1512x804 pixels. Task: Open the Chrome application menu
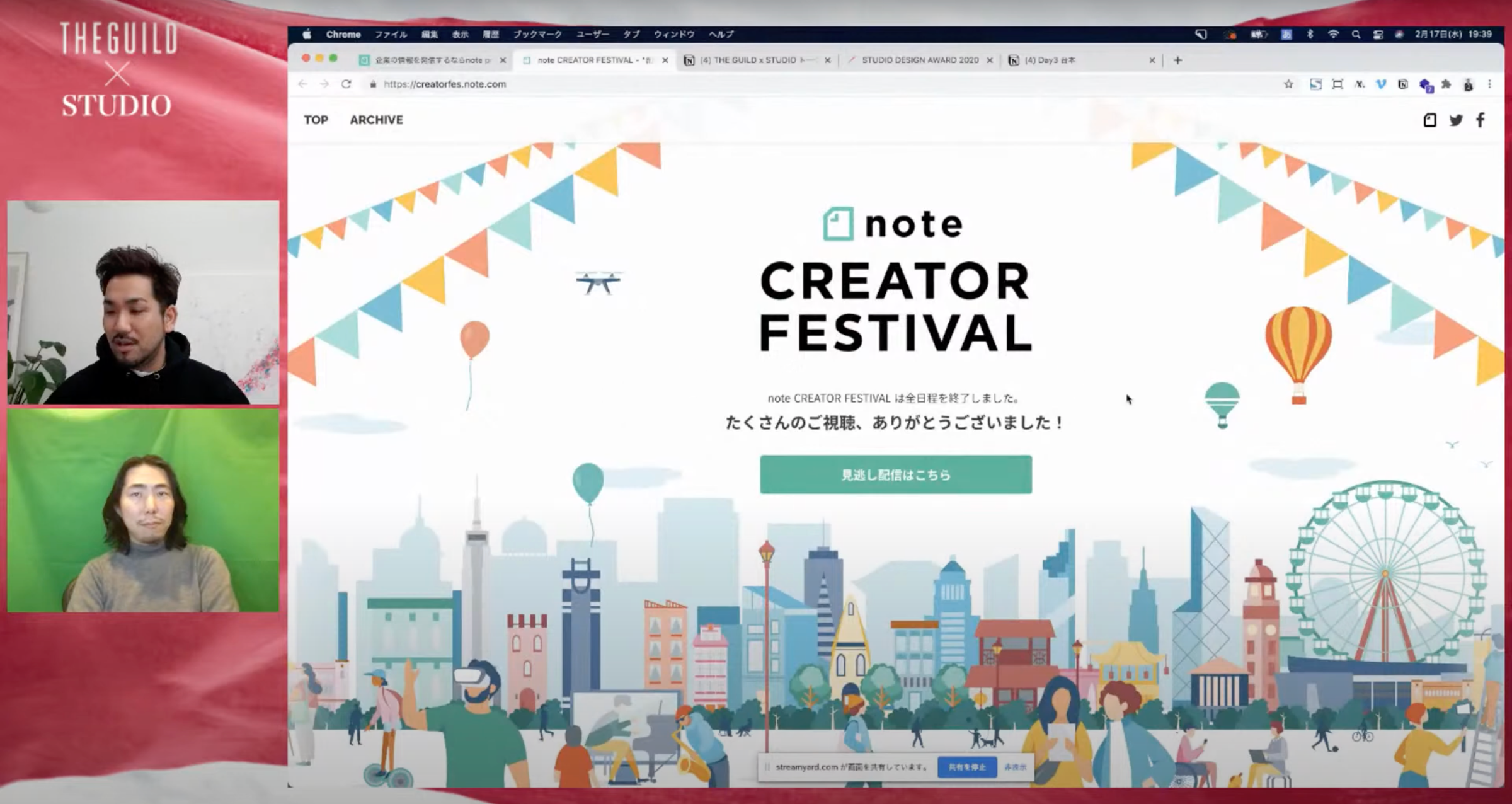(343, 34)
